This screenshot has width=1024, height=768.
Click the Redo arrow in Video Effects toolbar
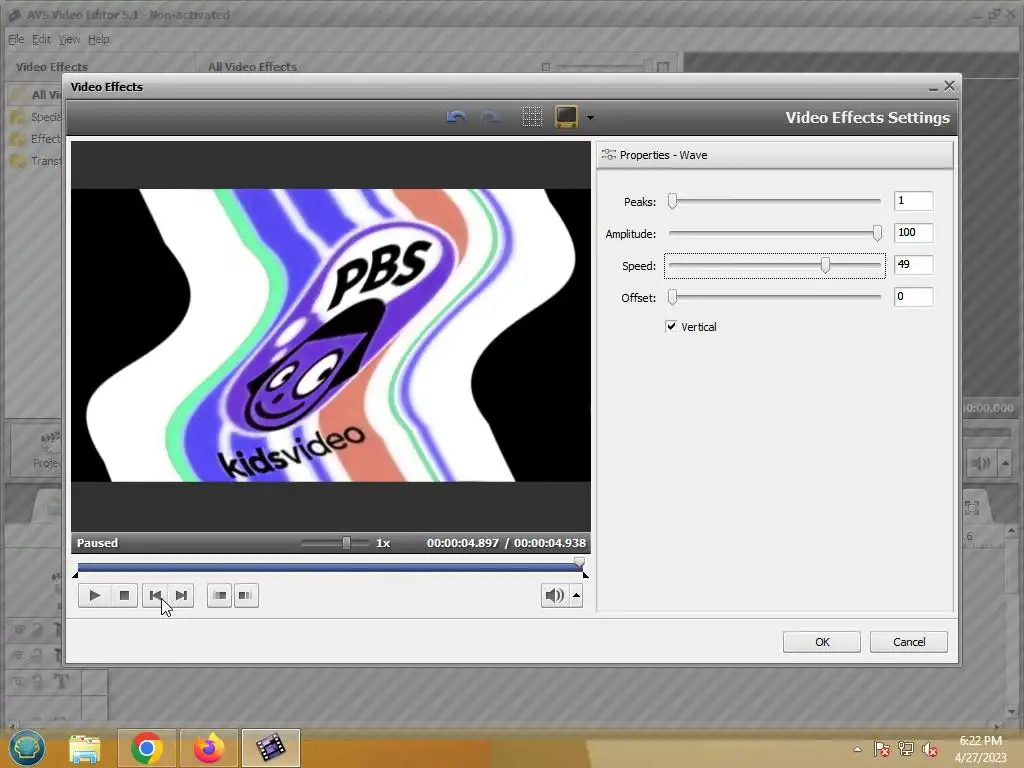(x=490, y=118)
